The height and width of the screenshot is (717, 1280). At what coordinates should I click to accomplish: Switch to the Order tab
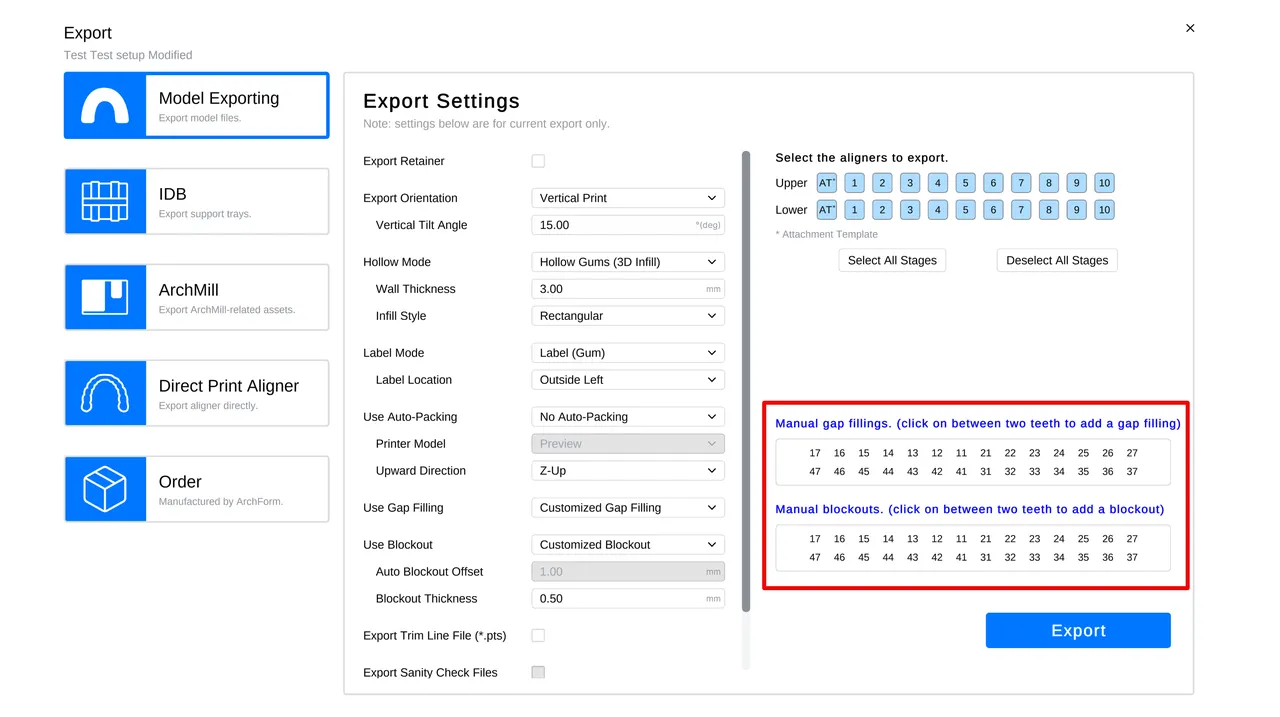(x=197, y=489)
